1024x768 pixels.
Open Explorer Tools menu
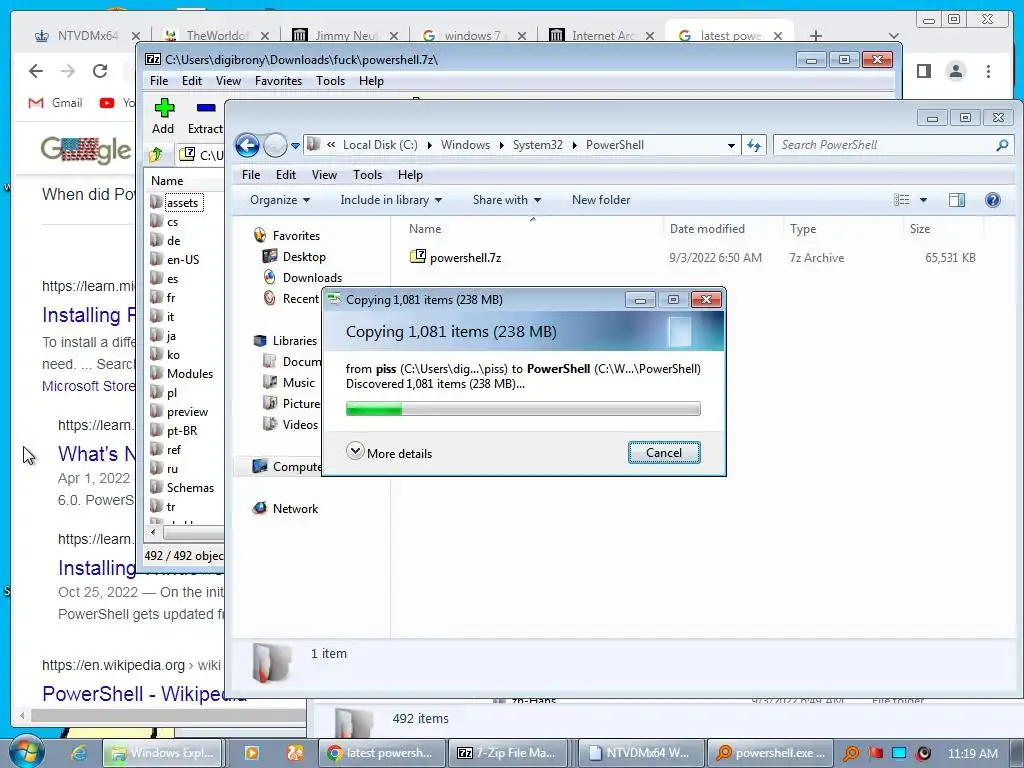pyautogui.click(x=367, y=175)
